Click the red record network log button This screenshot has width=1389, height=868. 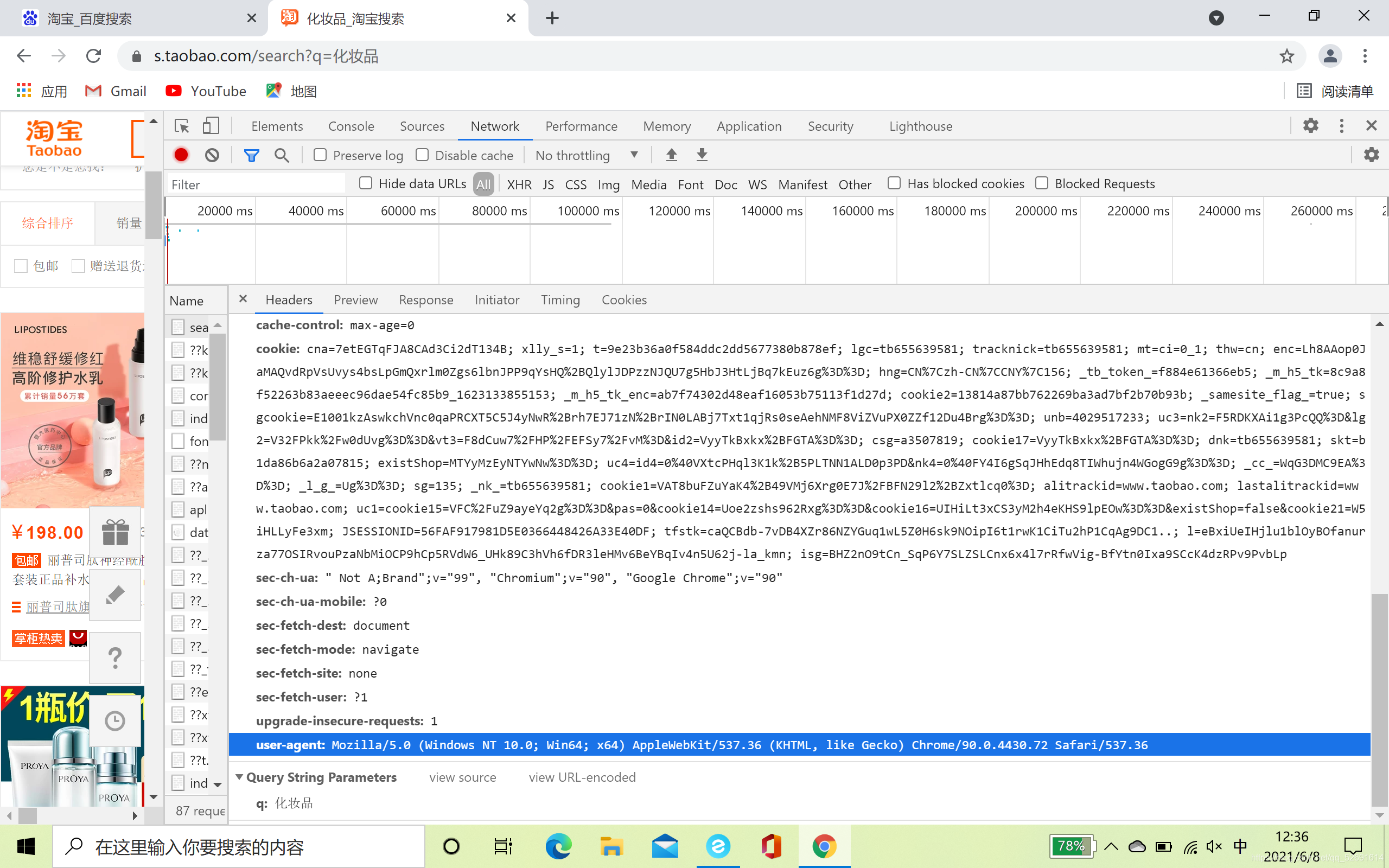[x=181, y=155]
